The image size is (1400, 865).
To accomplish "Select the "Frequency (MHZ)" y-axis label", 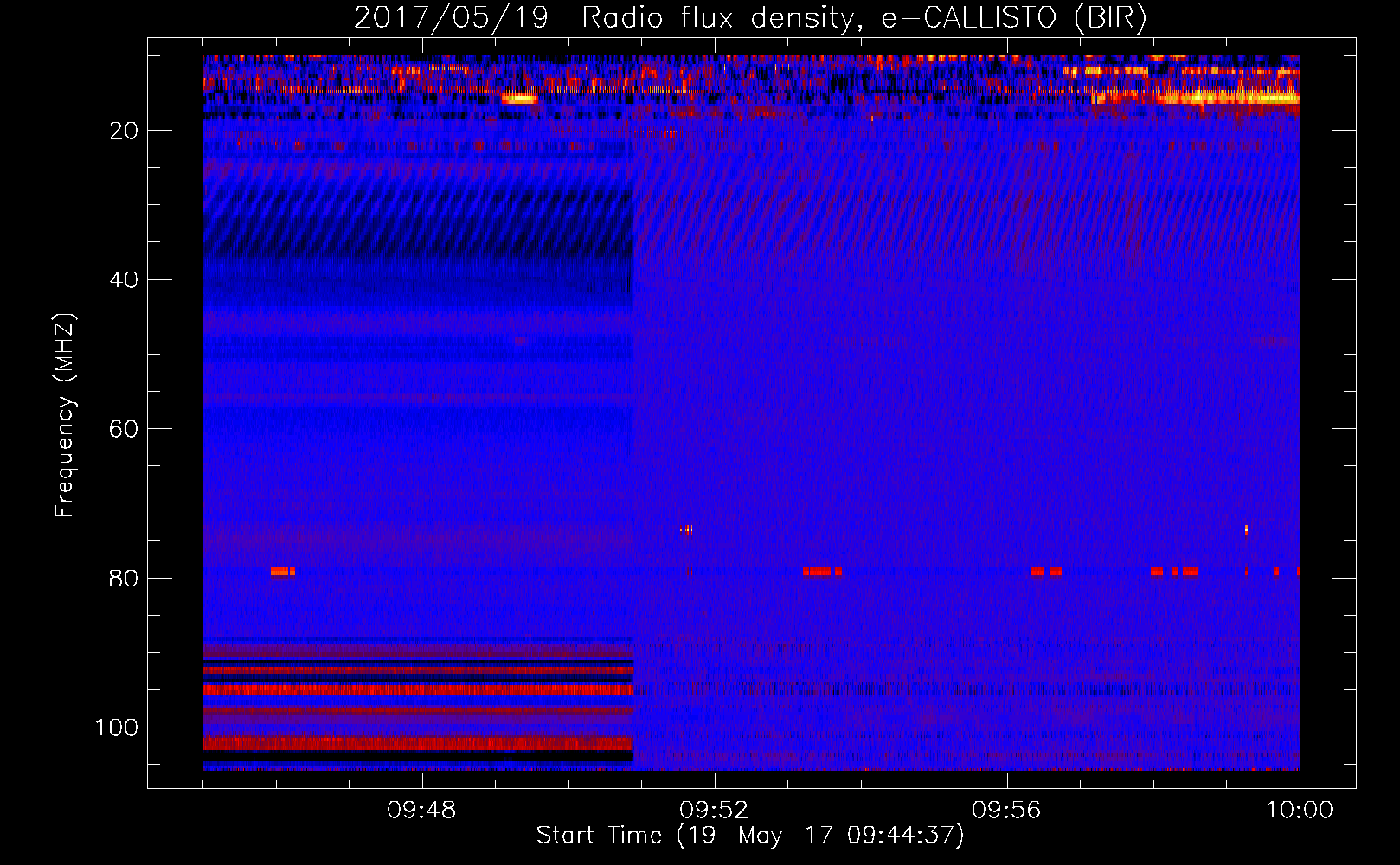I will click(65, 414).
